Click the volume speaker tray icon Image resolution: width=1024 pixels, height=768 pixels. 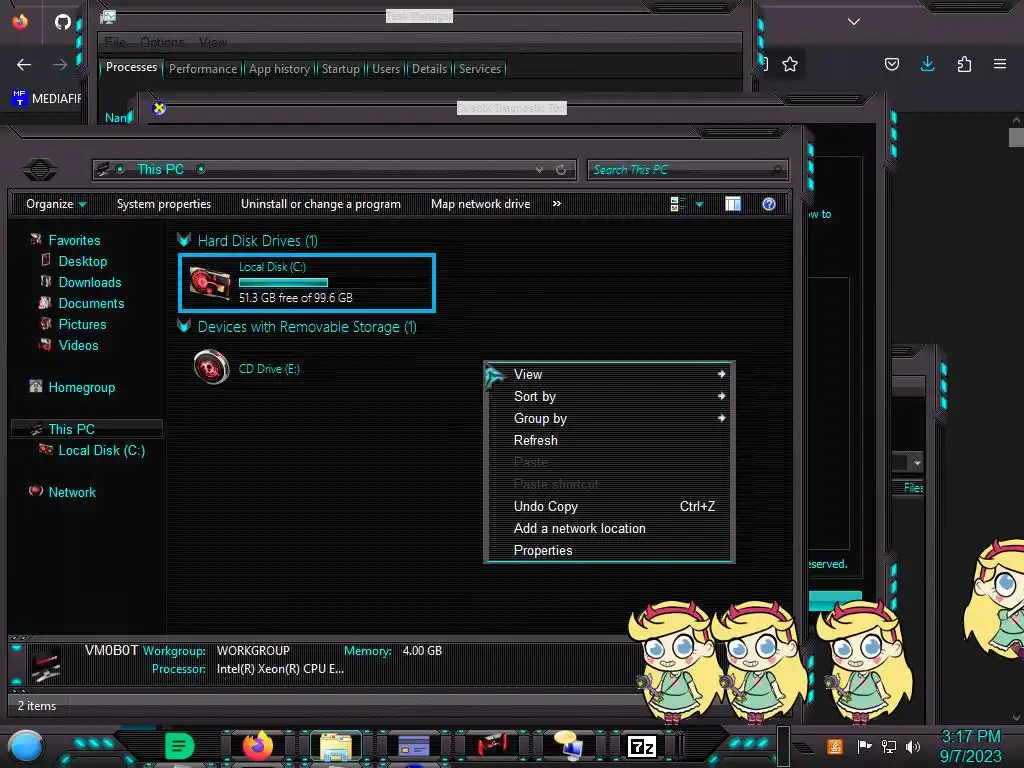tap(913, 746)
